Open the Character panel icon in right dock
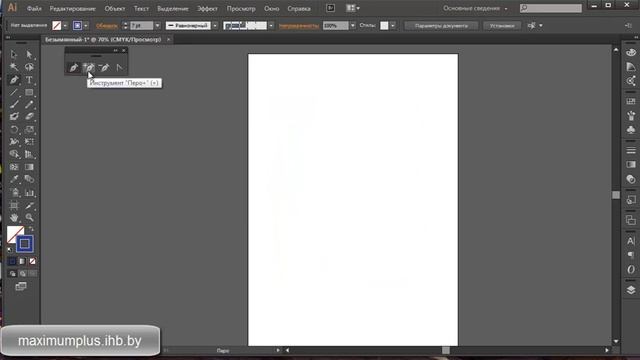Viewport: 640px width, 360px height. point(631,241)
